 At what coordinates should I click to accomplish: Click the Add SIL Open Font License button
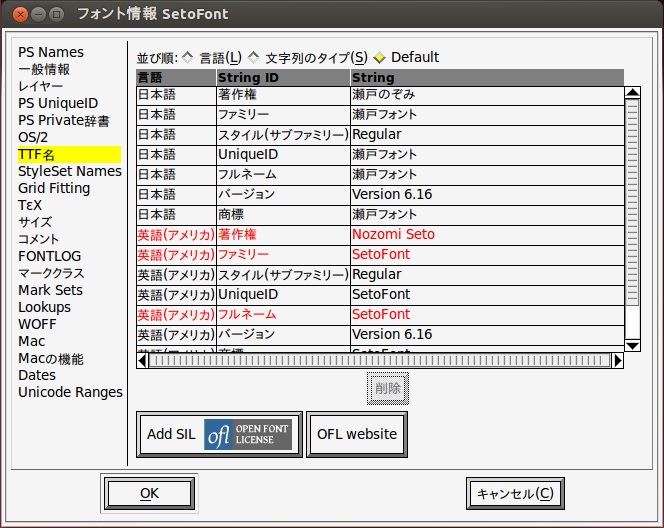pos(219,434)
